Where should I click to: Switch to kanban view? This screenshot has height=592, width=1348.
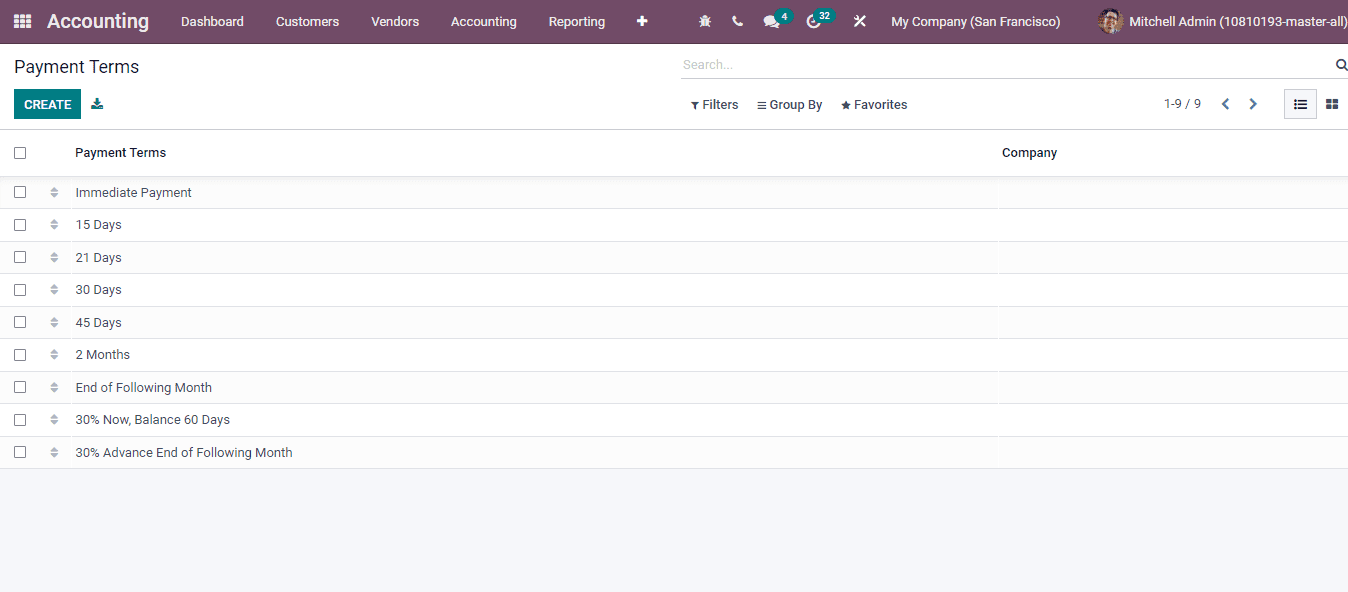pos(1331,103)
